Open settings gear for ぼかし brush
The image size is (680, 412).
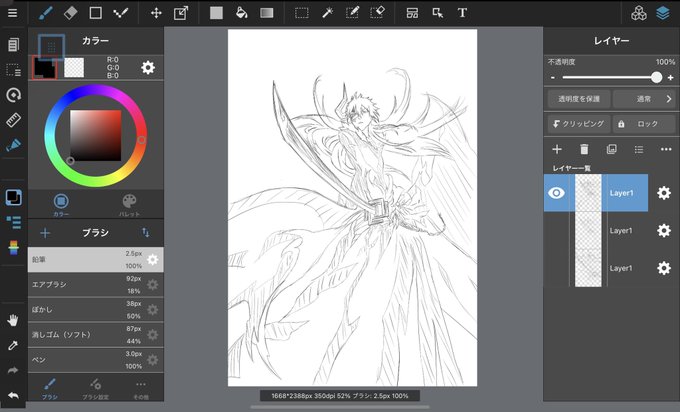click(x=153, y=310)
